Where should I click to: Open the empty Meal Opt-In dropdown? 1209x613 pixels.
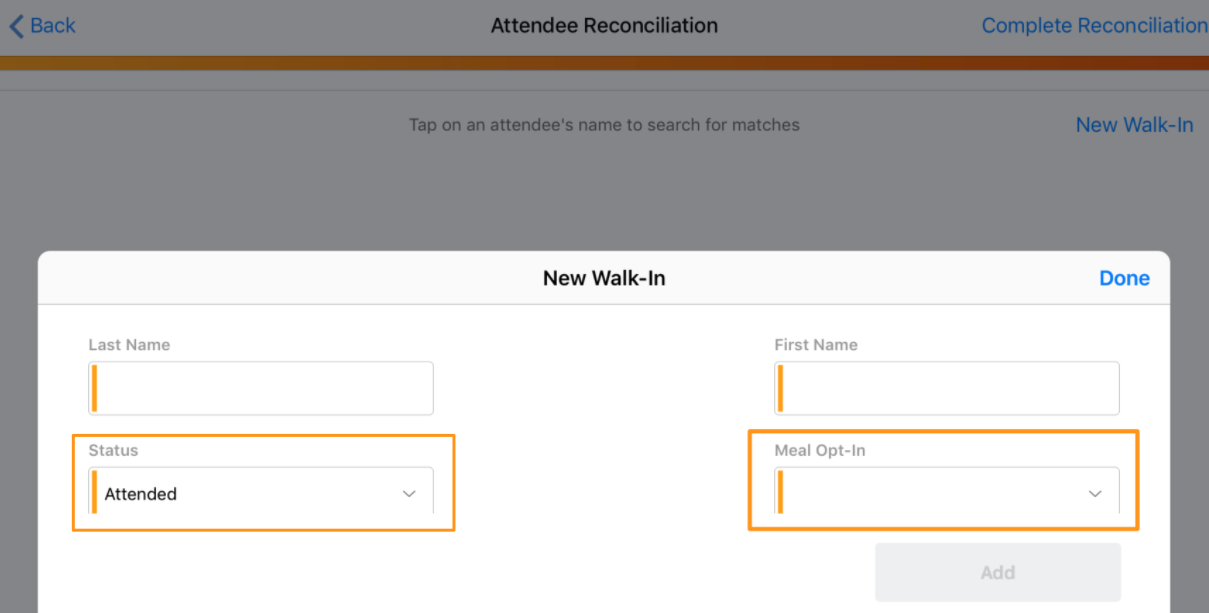pyautogui.click(x=930, y=493)
